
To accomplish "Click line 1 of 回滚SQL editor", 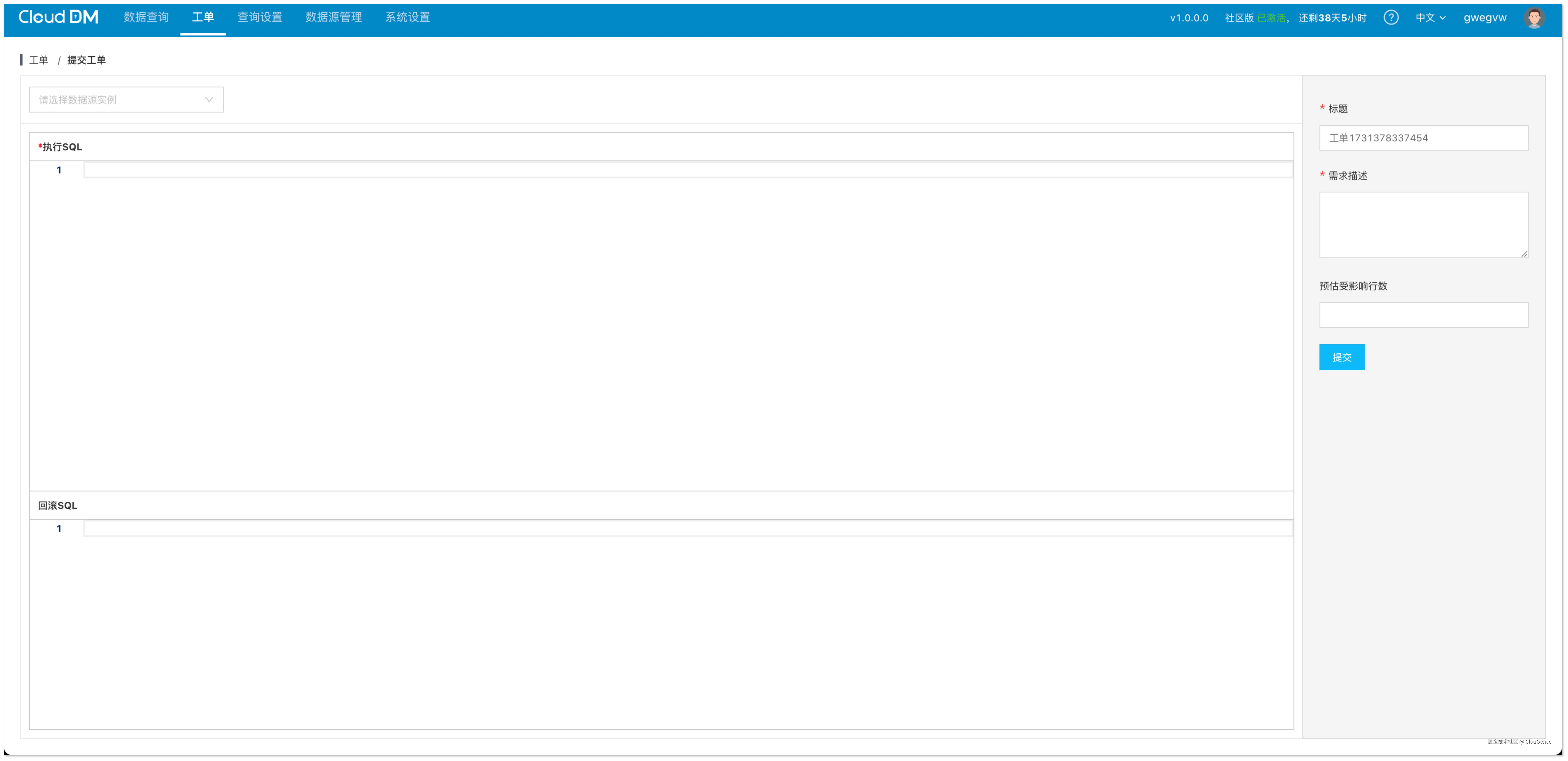I will [x=688, y=528].
